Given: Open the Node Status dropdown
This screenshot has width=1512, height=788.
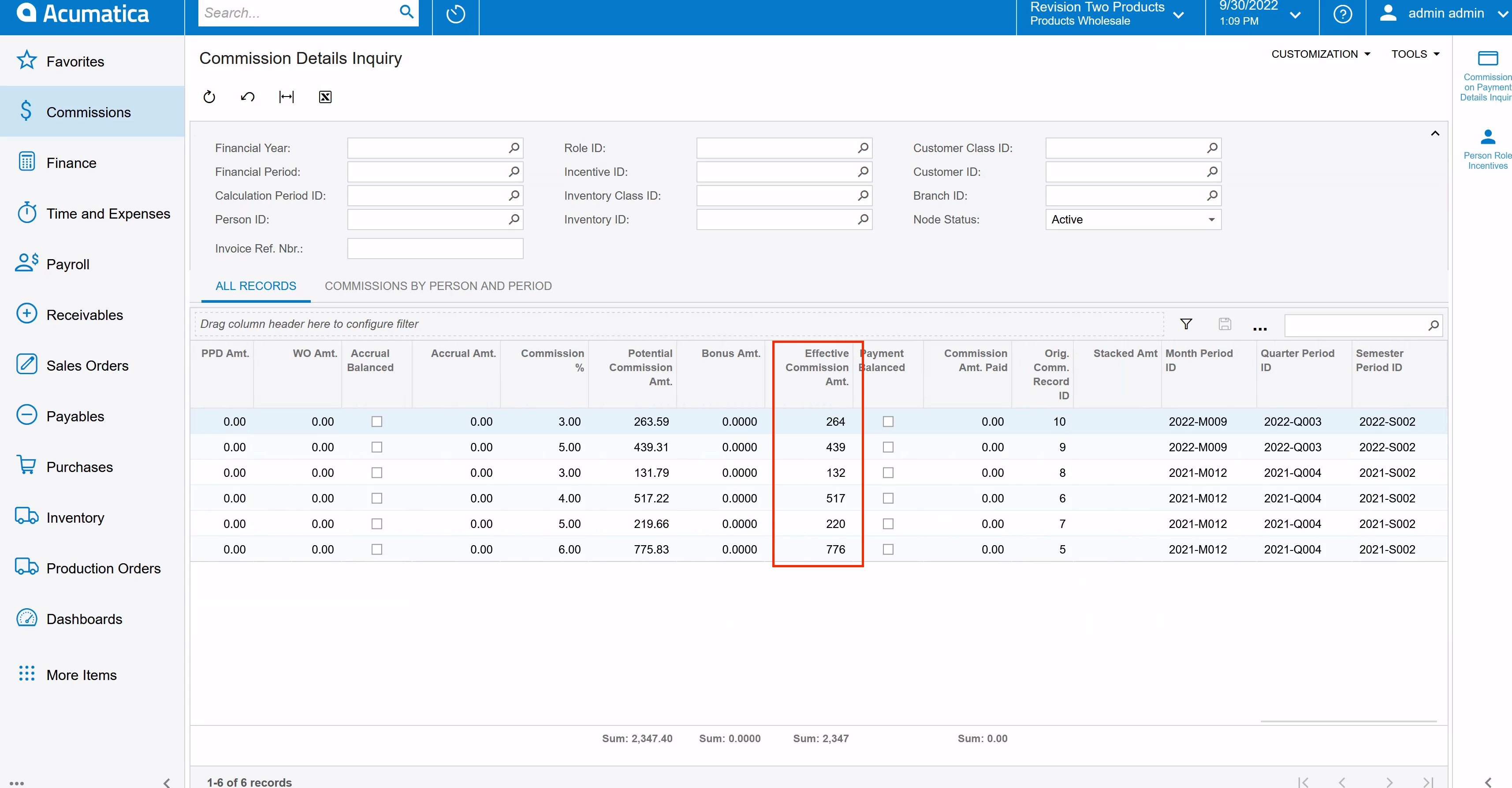Looking at the screenshot, I should (x=1211, y=219).
